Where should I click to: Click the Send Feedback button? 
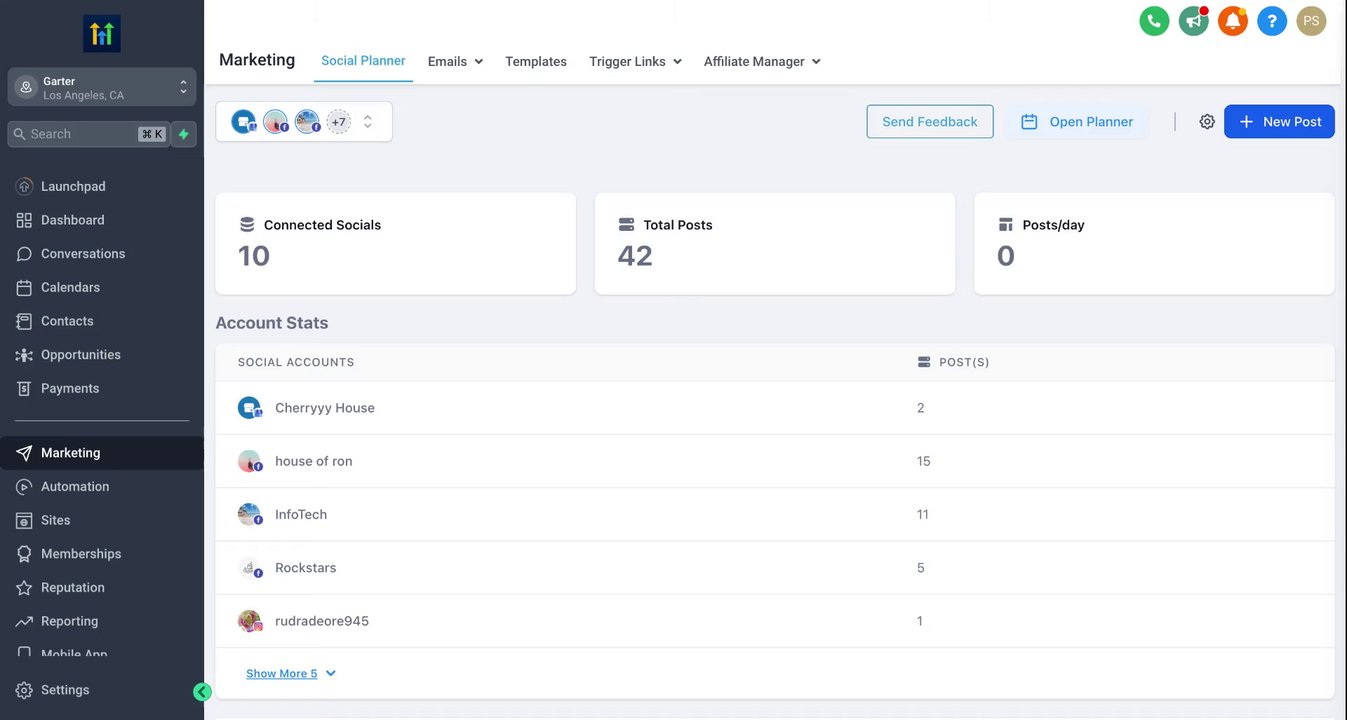tap(930, 122)
